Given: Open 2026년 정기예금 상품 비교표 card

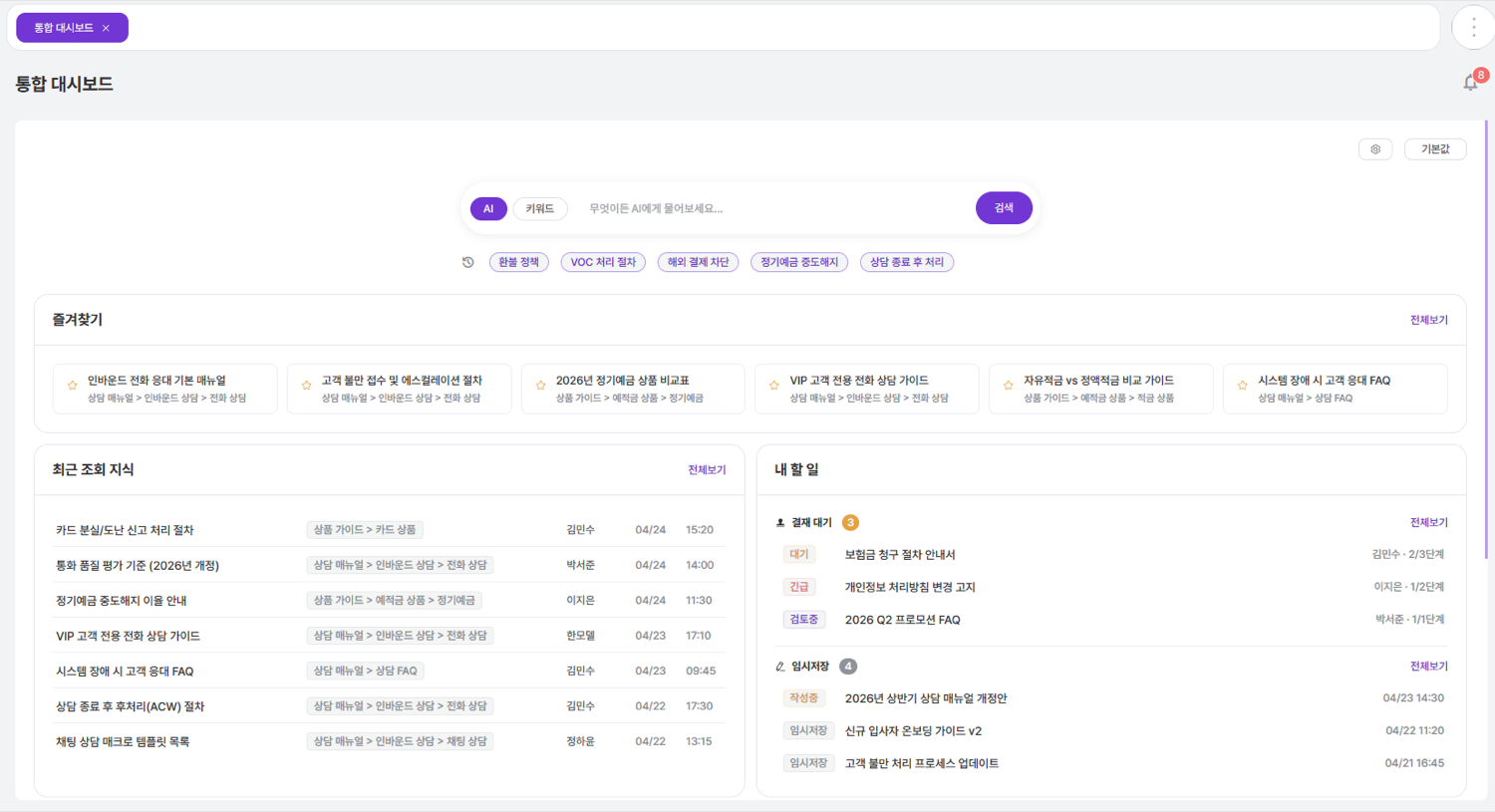Looking at the screenshot, I should [633, 389].
